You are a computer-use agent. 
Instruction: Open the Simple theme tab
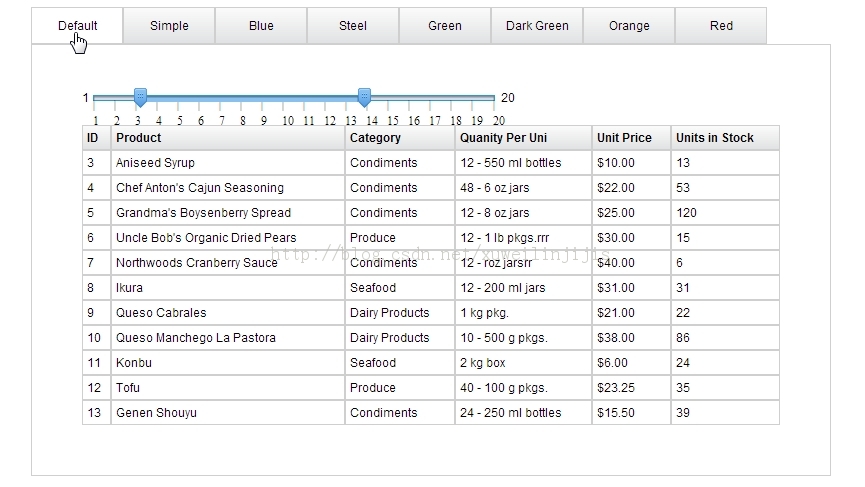[x=169, y=26]
